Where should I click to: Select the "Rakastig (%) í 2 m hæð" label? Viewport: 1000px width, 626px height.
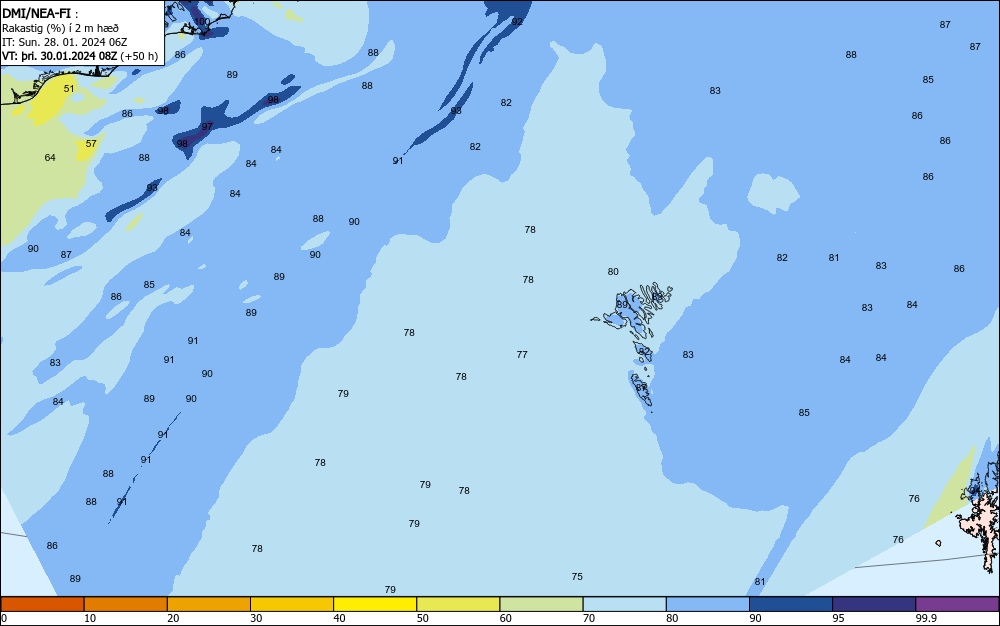[60, 28]
